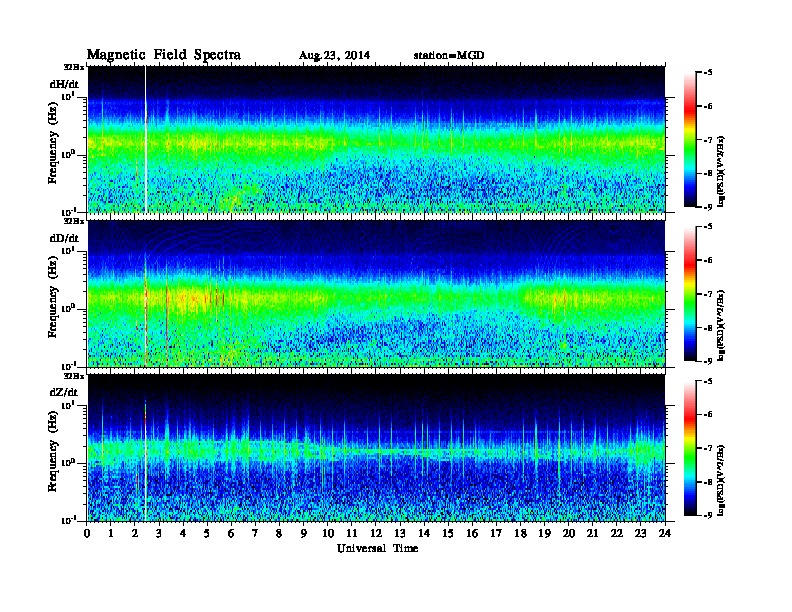Click the color bar beside dD/dt panel
792x612 pixels.
689,294
